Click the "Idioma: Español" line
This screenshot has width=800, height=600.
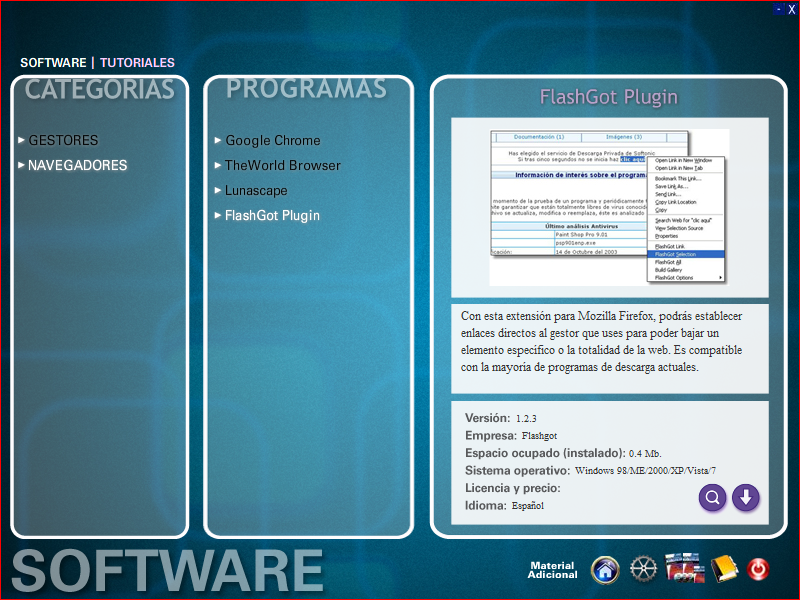point(504,506)
